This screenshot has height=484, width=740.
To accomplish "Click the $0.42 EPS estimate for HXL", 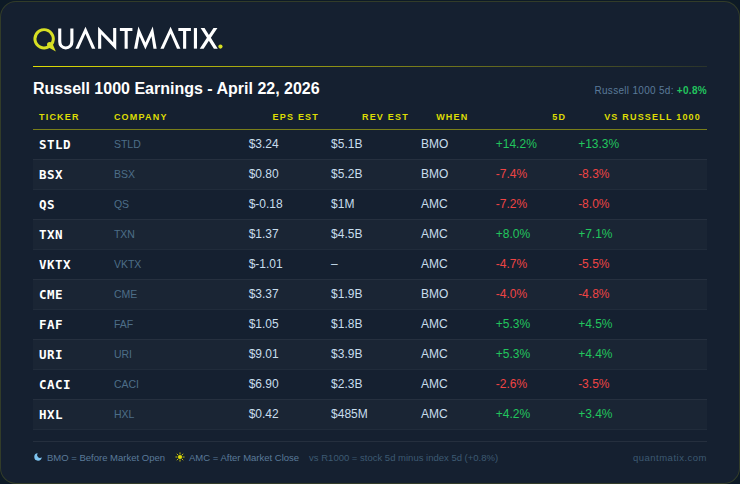I will [264, 414].
